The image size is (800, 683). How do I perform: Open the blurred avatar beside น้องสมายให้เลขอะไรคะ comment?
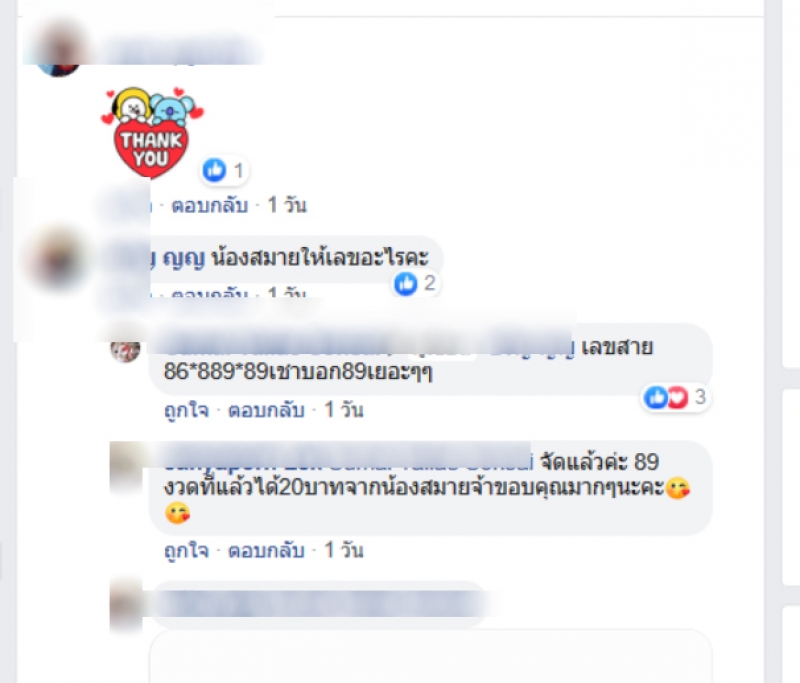coord(58,259)
